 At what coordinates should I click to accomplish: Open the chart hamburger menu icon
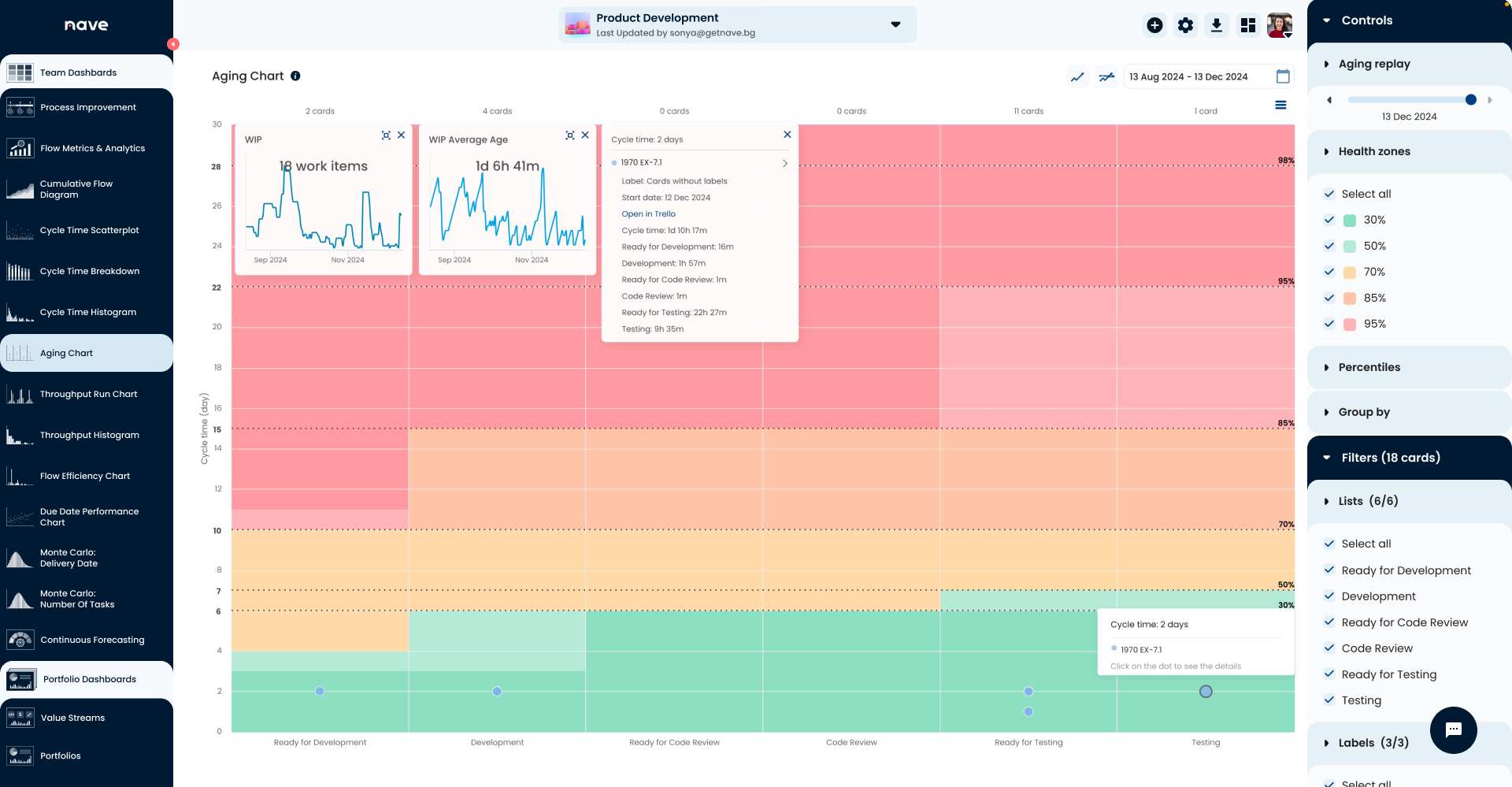[1280, 106]
